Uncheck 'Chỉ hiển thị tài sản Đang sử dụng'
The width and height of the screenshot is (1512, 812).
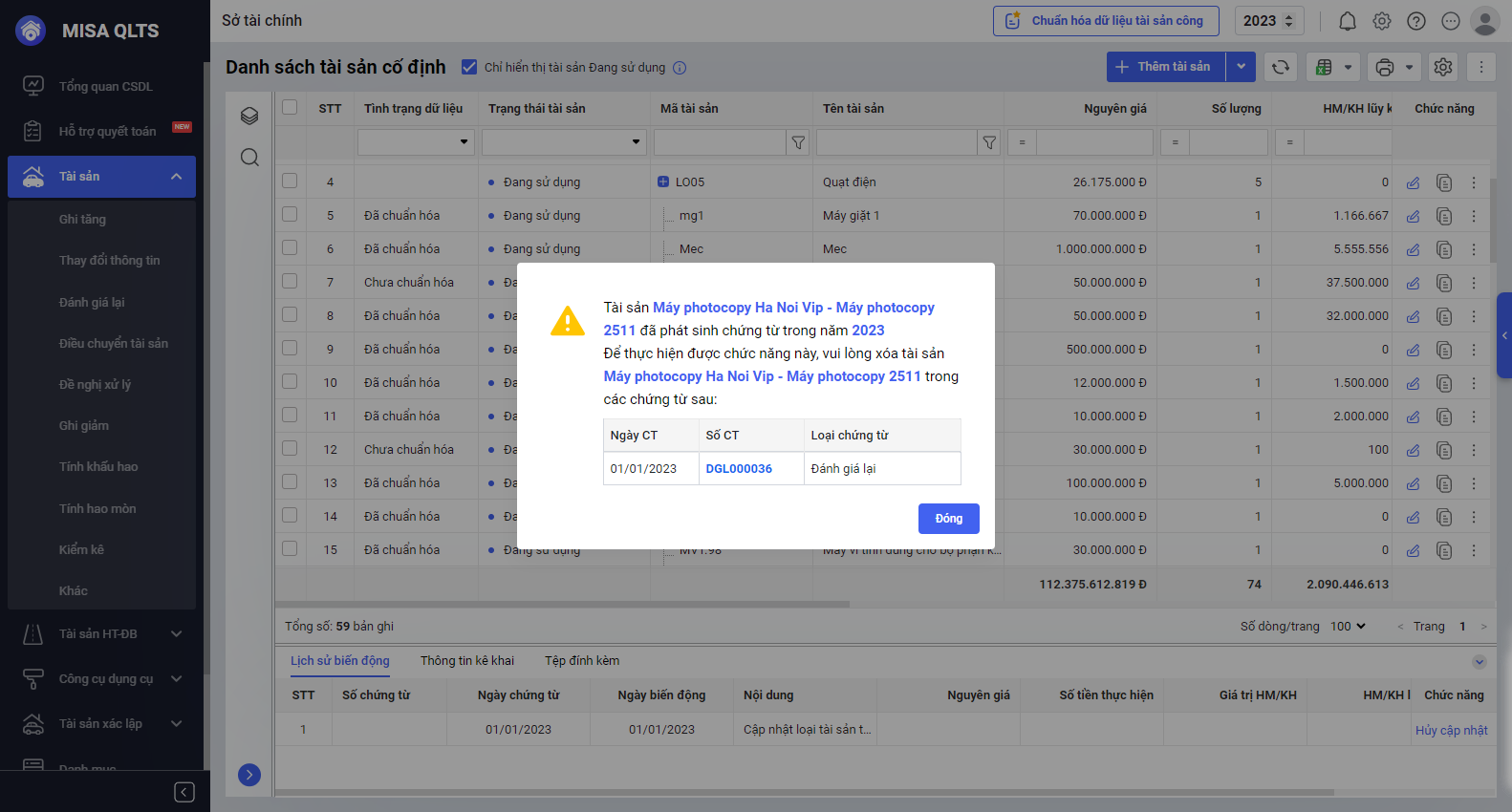click(x=469, y=67)
